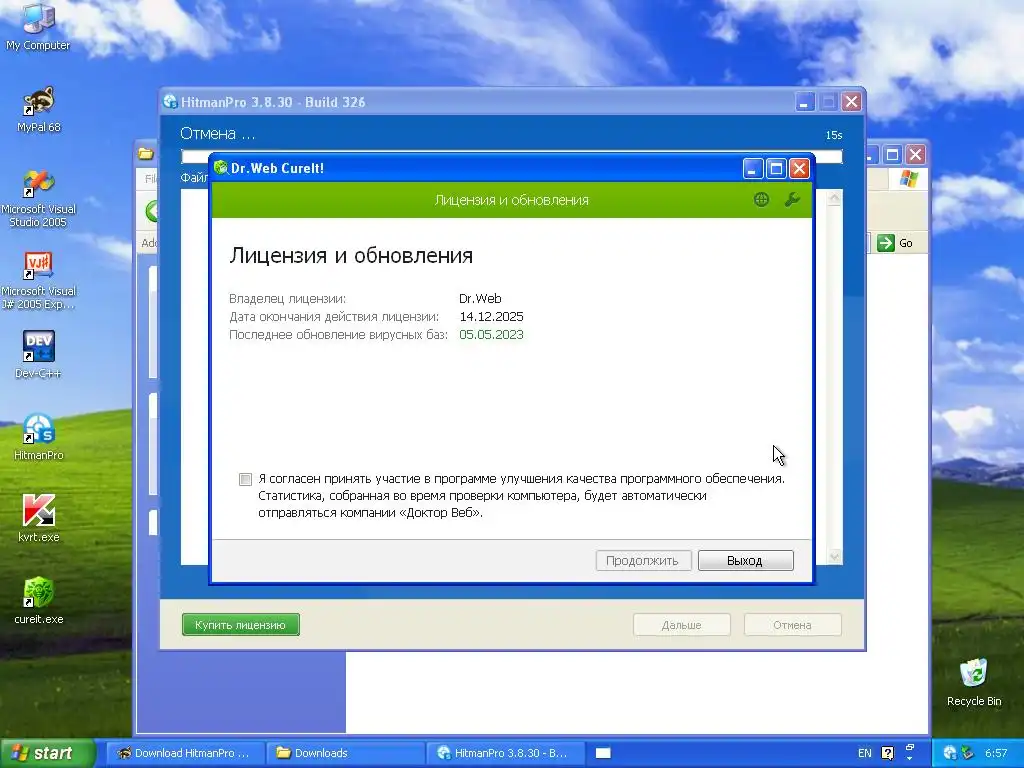This screenshot has height=768, width=1024.
Task: Click the Dr.Web CureIt! title bar icon
Action: tap(221, 168)
